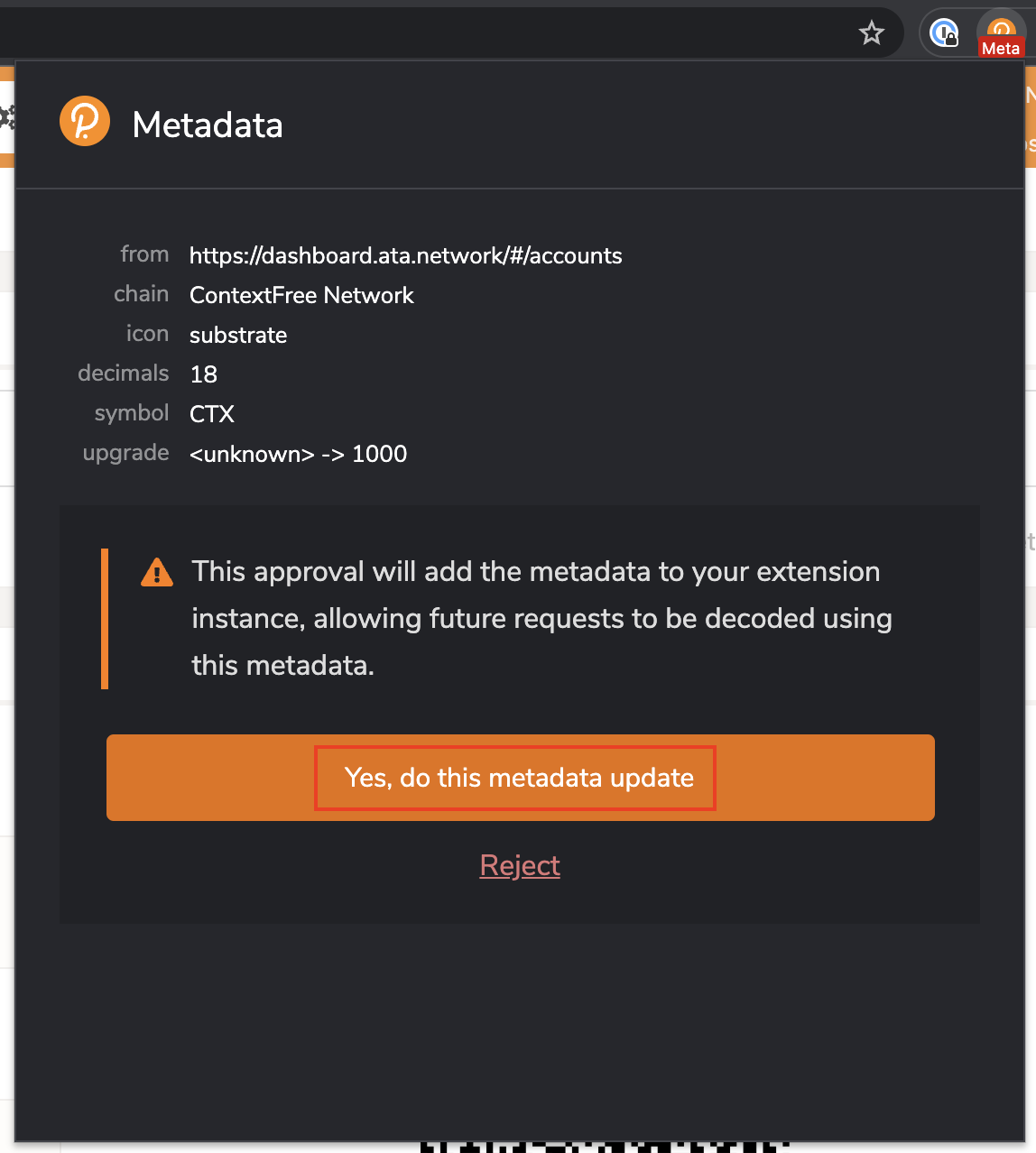Click the "from" field label
Screen dimensions: 1036x1153
coord(144,254)
